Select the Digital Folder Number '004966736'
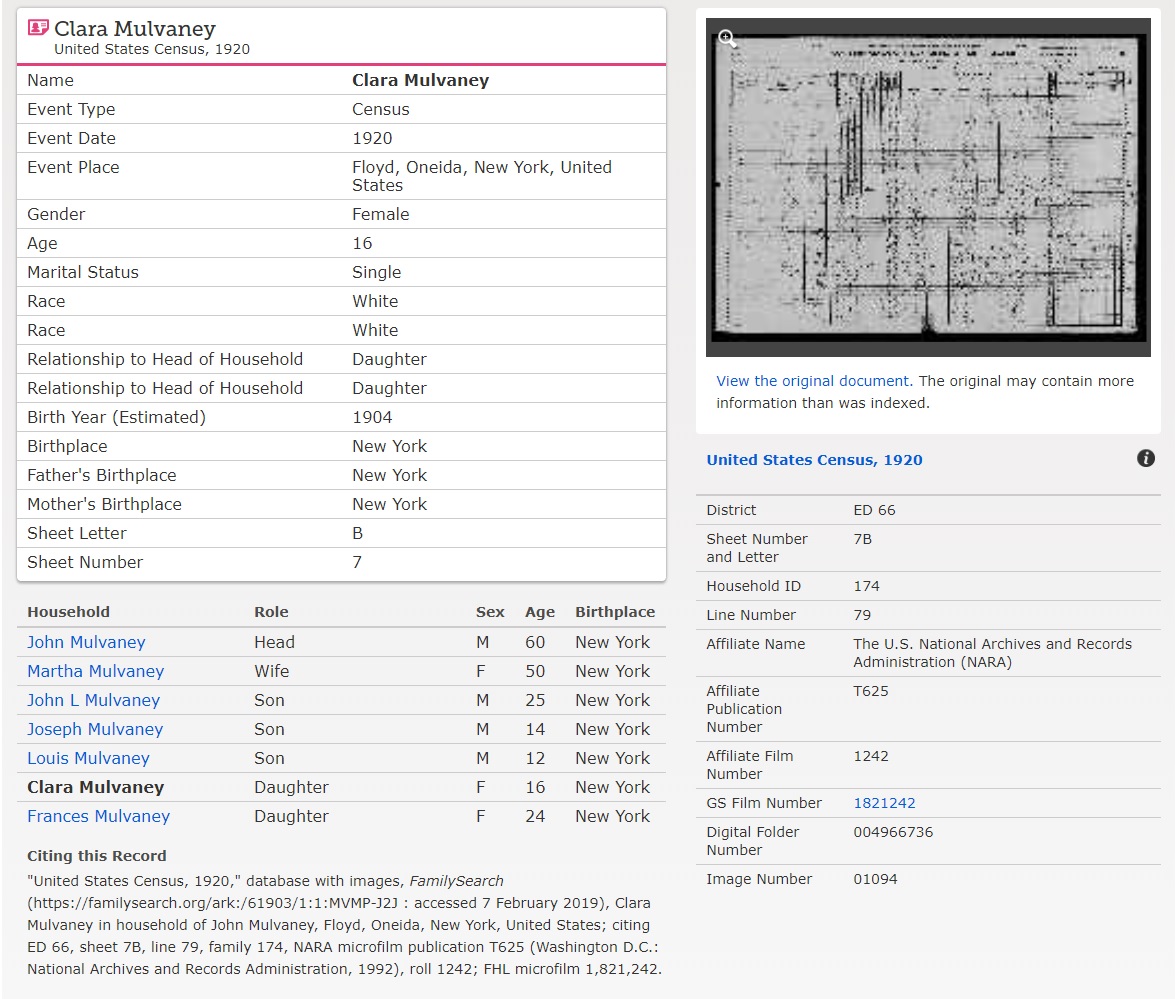Image resolution: width=1175 pixels, height=999 pixels. click(x=892, y=832)
